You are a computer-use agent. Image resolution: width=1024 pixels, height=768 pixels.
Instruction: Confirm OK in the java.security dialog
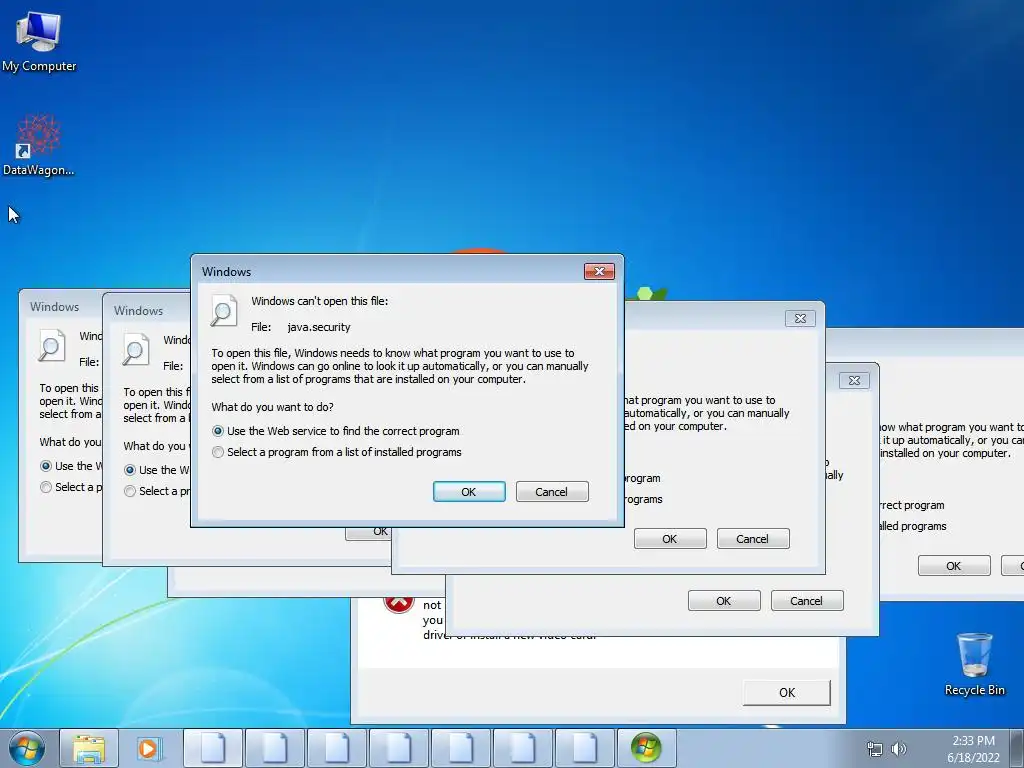469,492
